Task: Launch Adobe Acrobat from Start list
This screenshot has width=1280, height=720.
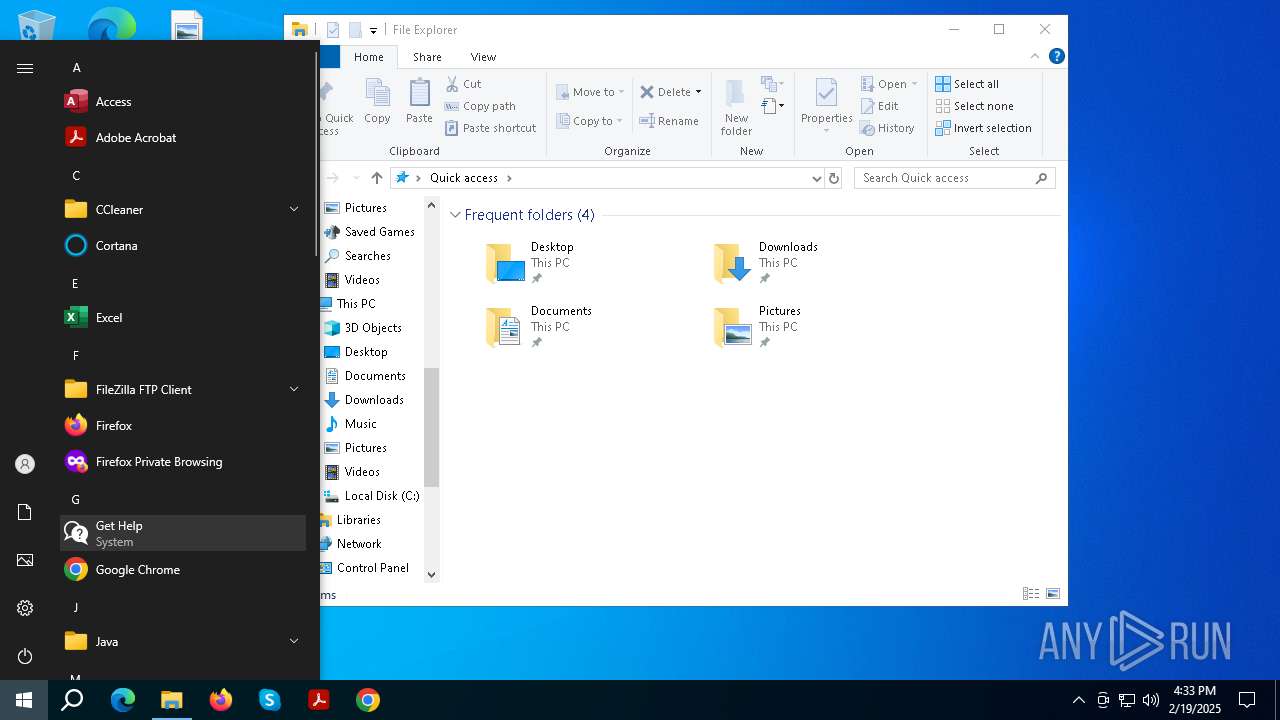Action: (x=183, y=137)
